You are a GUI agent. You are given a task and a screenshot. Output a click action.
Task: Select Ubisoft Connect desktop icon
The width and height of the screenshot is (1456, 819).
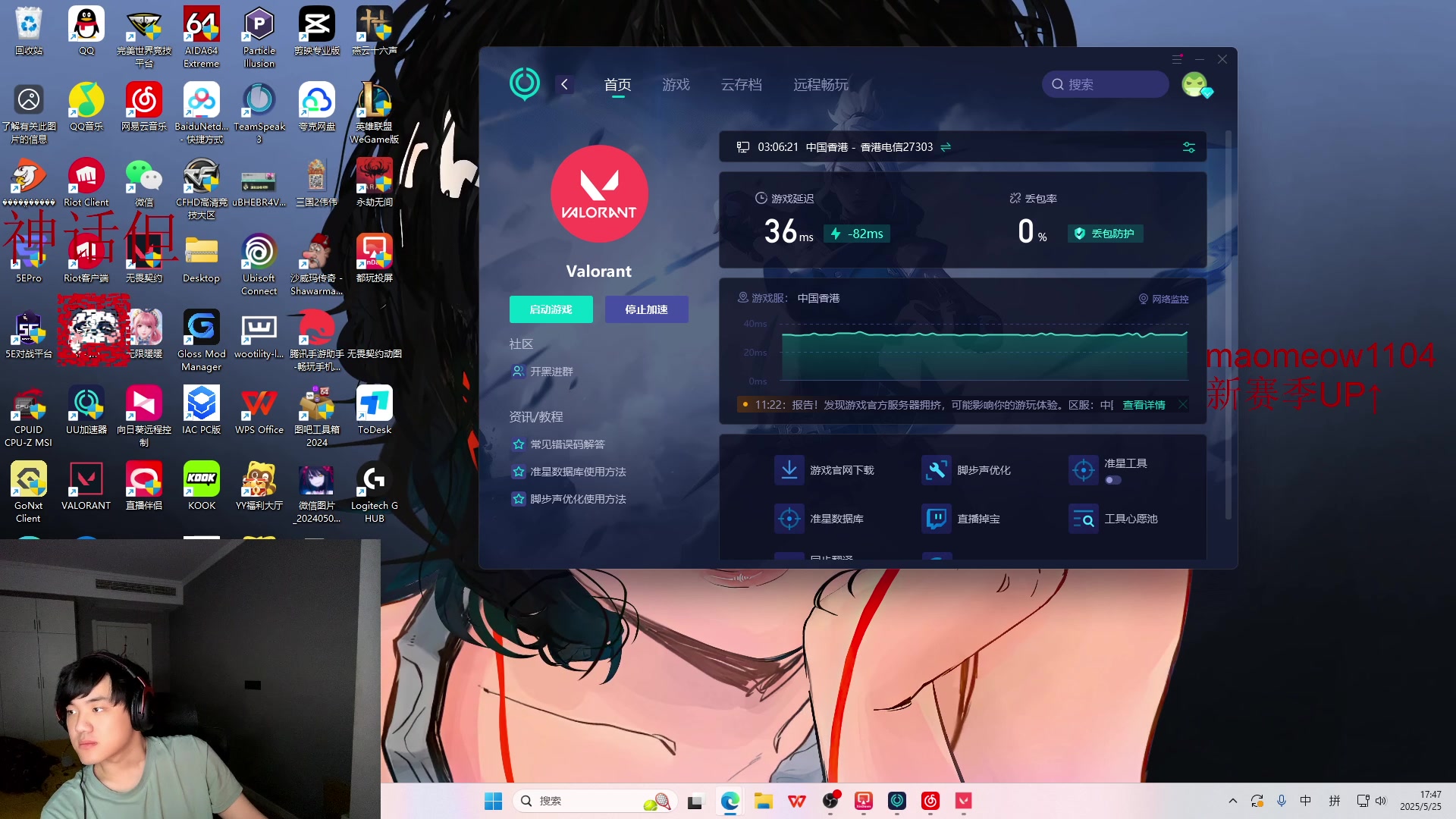[x=259, y=265]
